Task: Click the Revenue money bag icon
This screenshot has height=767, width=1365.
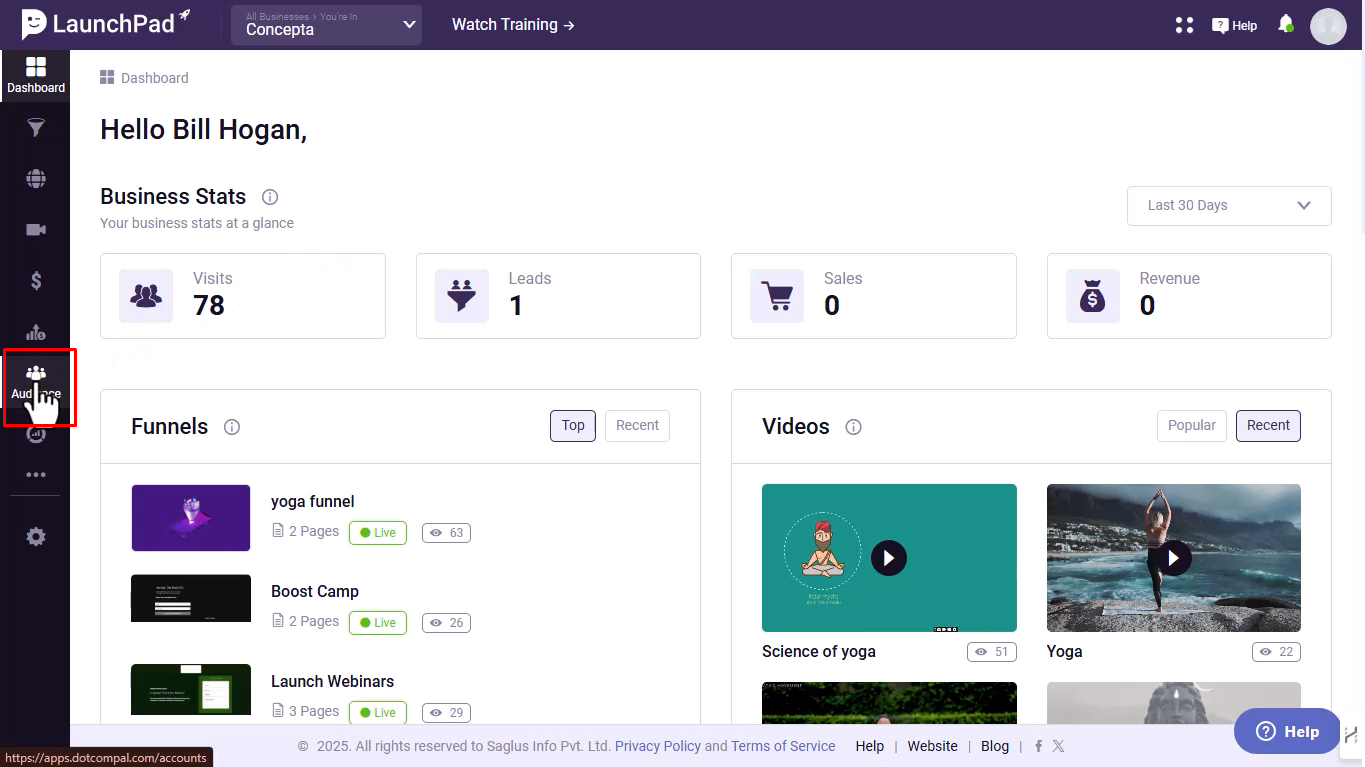Action: 1093,296
